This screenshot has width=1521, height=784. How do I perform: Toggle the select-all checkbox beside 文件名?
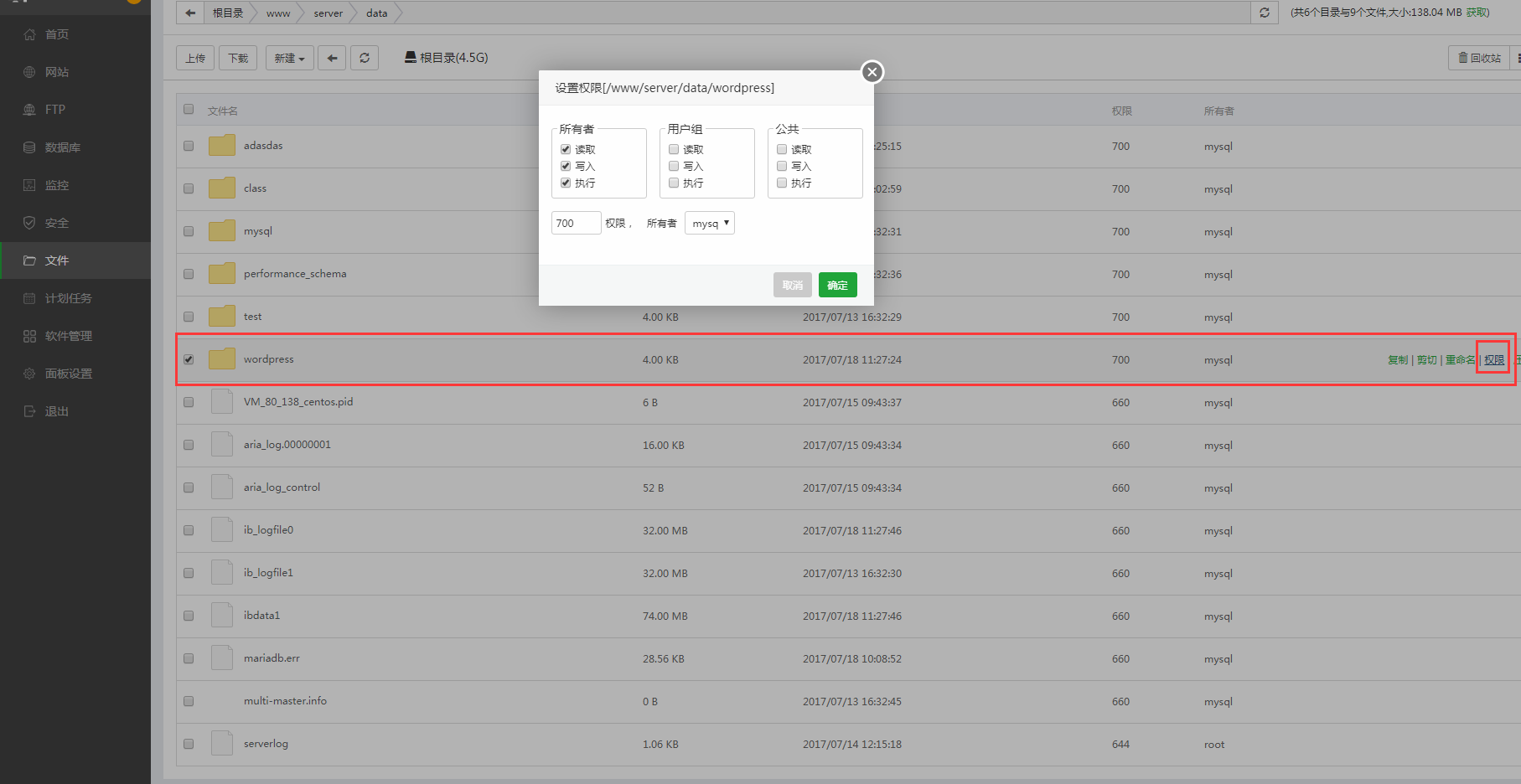[x=189, y=109]
